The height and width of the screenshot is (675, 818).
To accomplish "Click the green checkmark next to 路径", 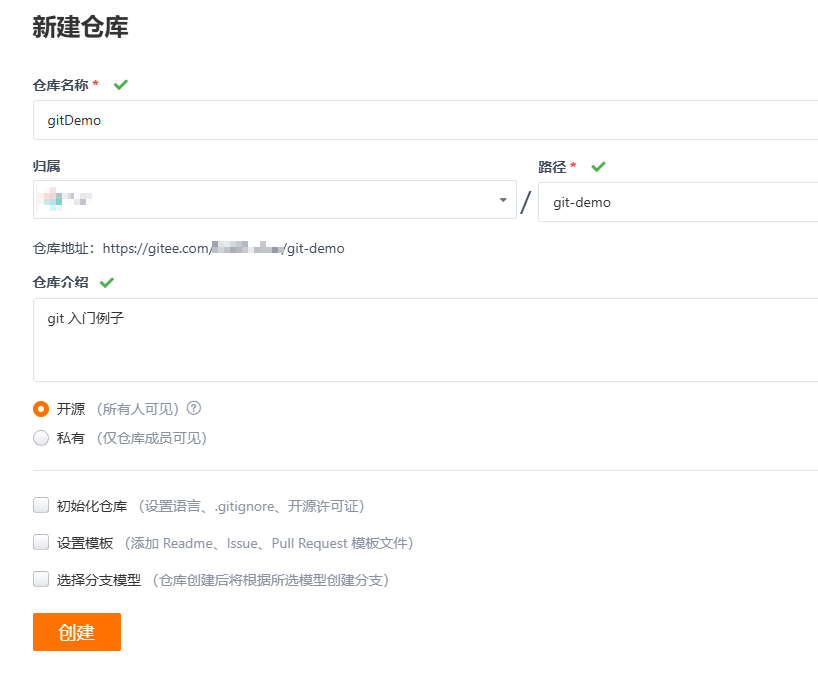I will pyautogui.click(x=598, y=166).
